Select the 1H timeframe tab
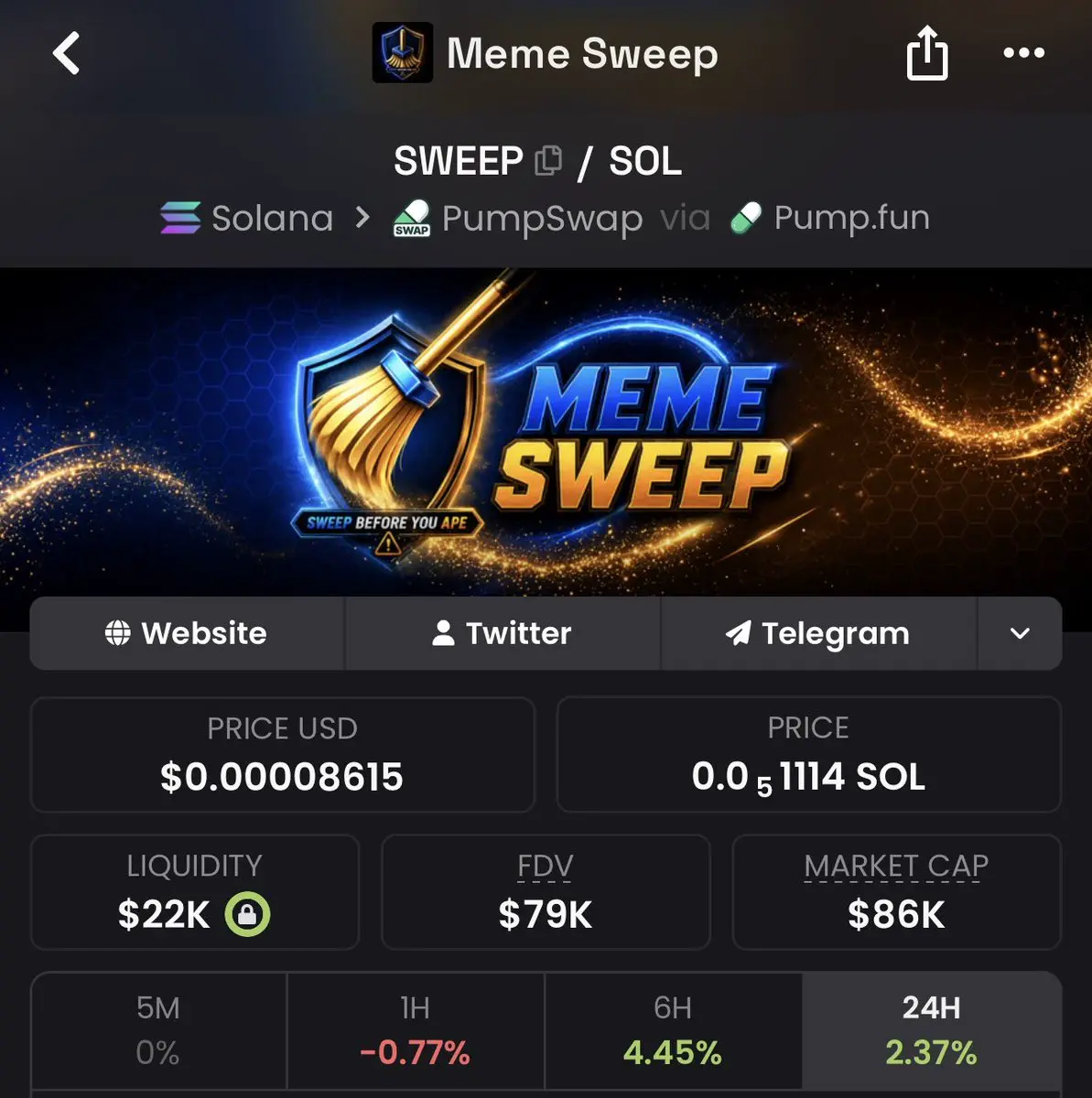The image size is (1092, 1098). [x=416, y=1030]
